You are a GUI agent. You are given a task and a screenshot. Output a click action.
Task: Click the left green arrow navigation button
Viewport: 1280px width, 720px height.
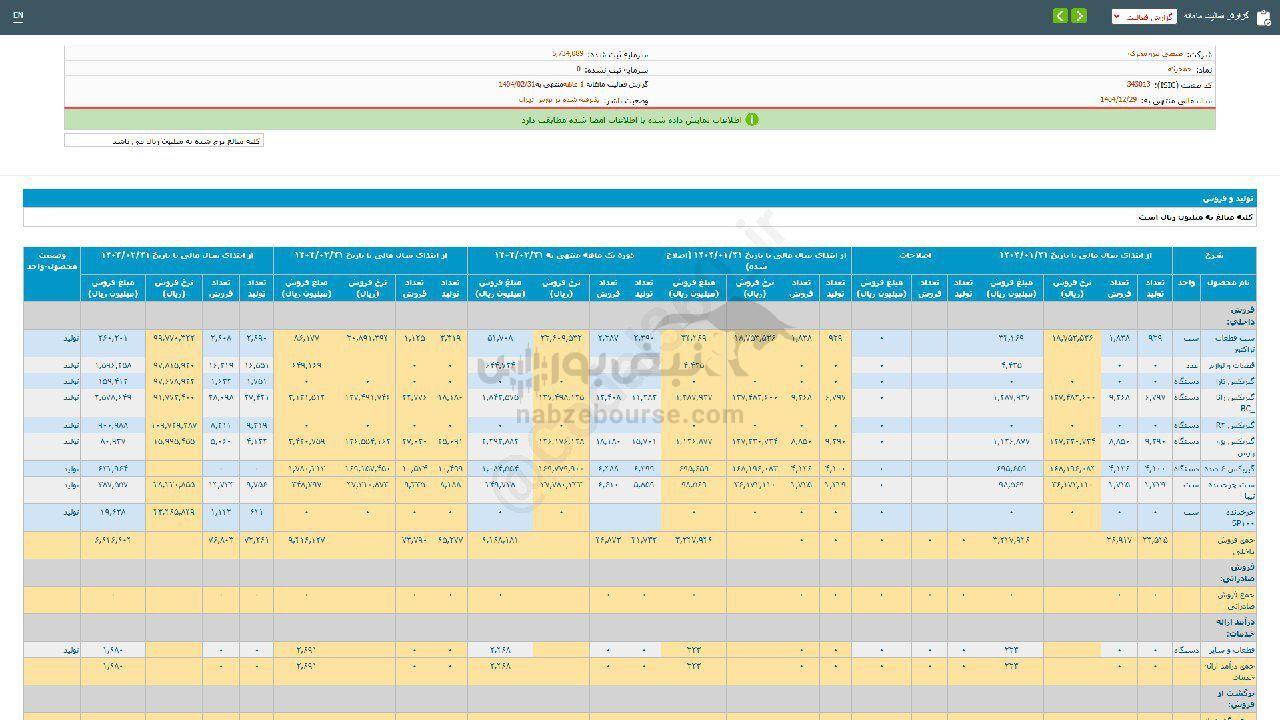point(1060,16)
